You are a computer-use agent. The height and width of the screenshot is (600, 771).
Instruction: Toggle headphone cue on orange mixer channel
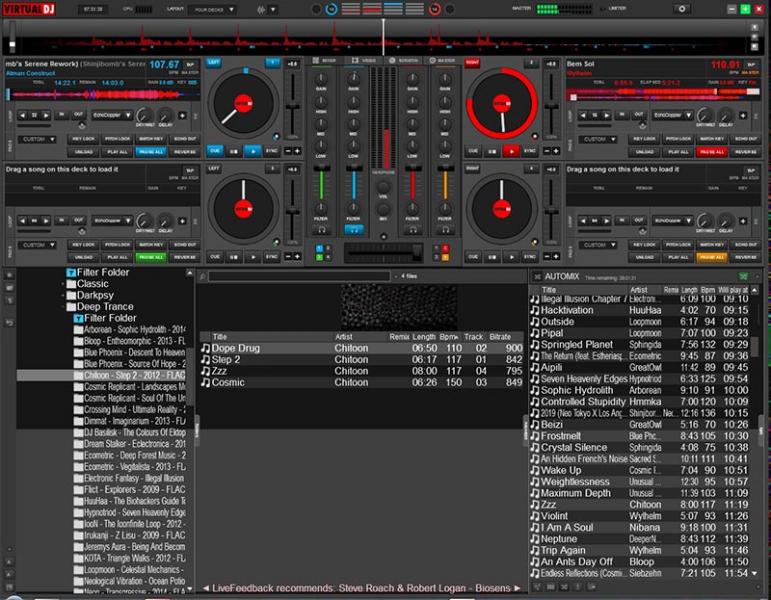pyautogui.click(x=445, y=230)
